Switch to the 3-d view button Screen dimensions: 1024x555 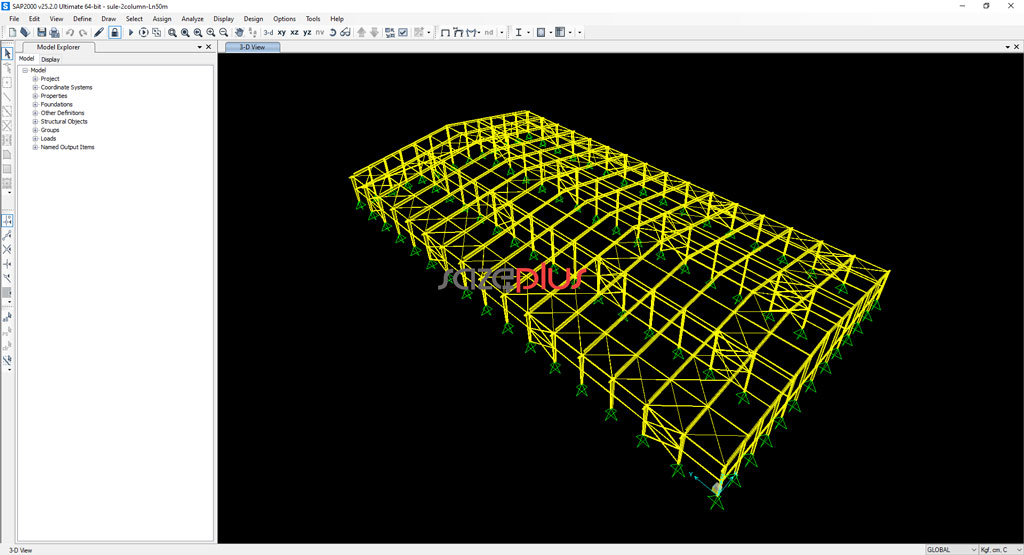[268, 32]
